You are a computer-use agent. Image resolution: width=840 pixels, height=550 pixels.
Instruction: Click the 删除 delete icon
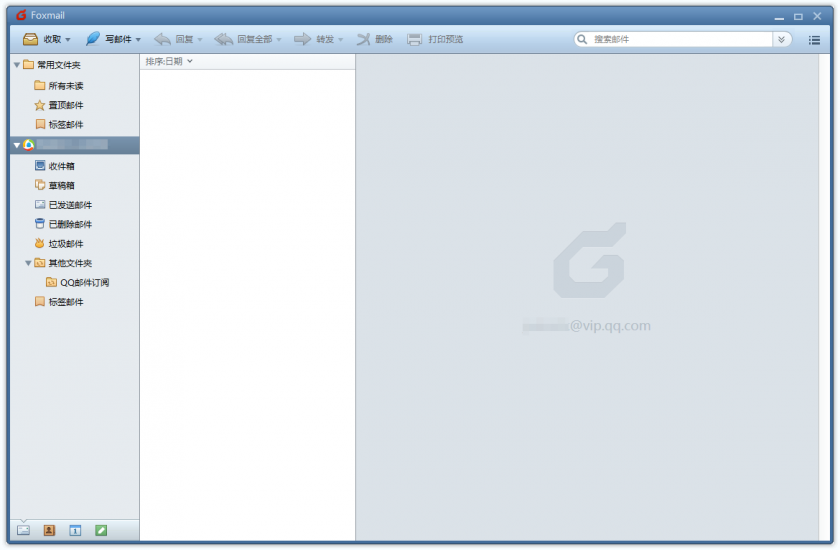point(363,39)
